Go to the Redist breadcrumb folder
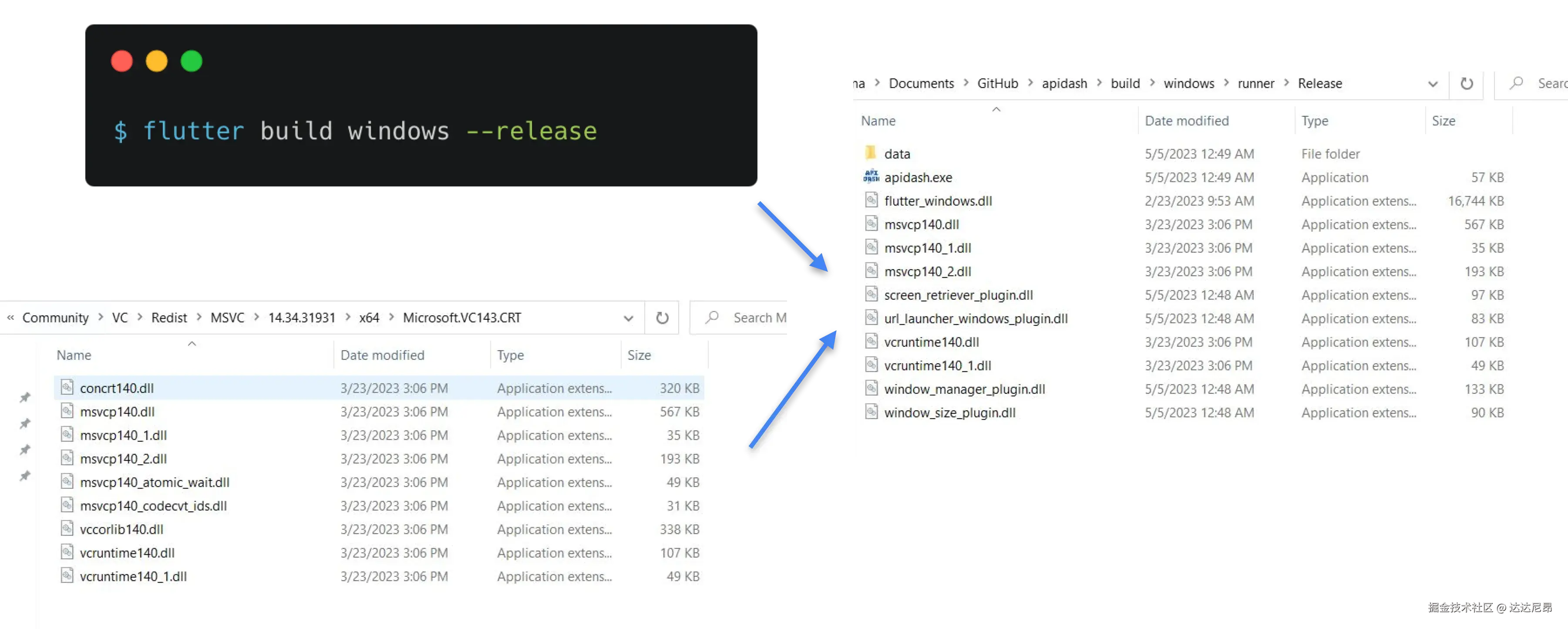Image resolution: width=1568 pixels, height=629 pixels. point(168,318)
